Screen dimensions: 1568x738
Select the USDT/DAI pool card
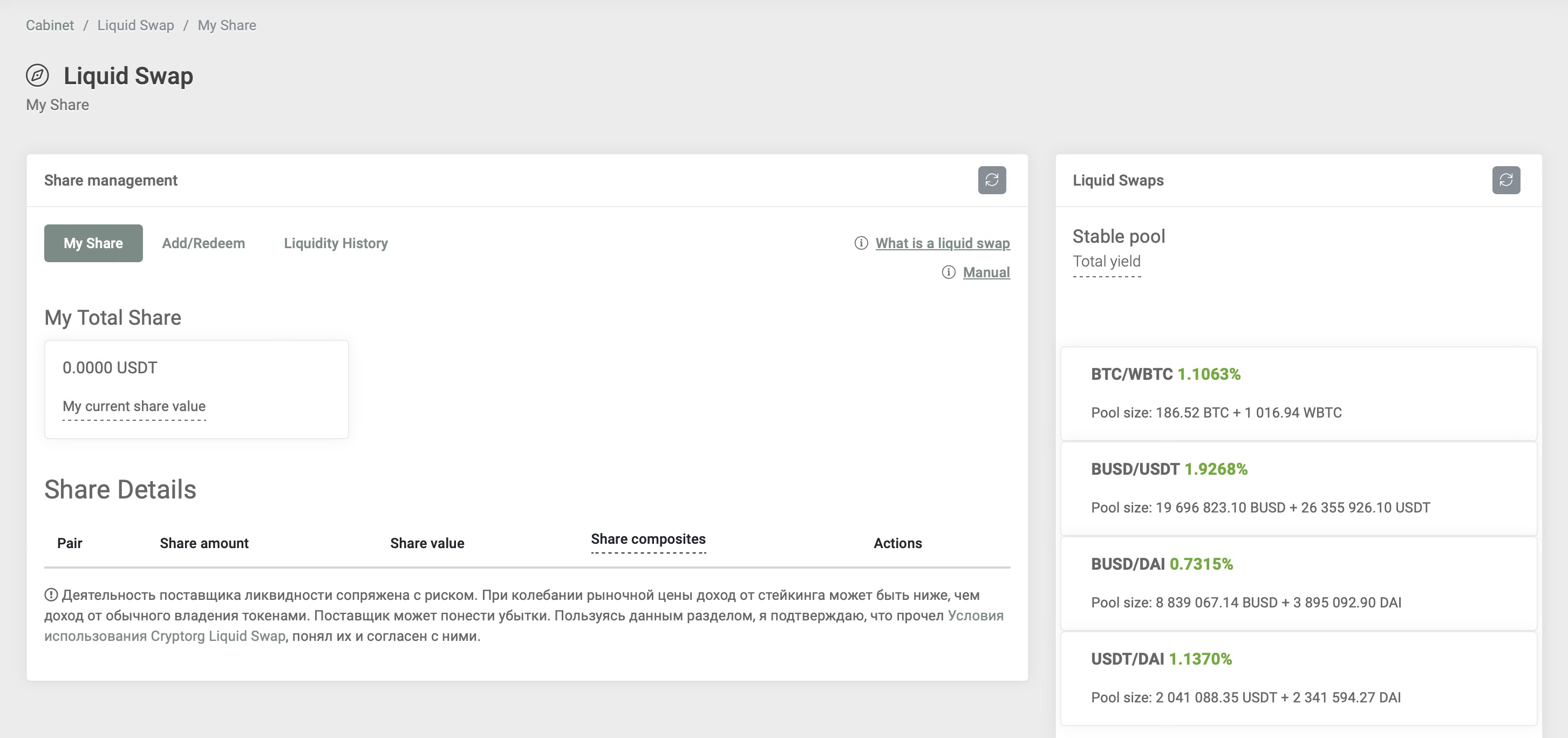(x=1298, y=678)
